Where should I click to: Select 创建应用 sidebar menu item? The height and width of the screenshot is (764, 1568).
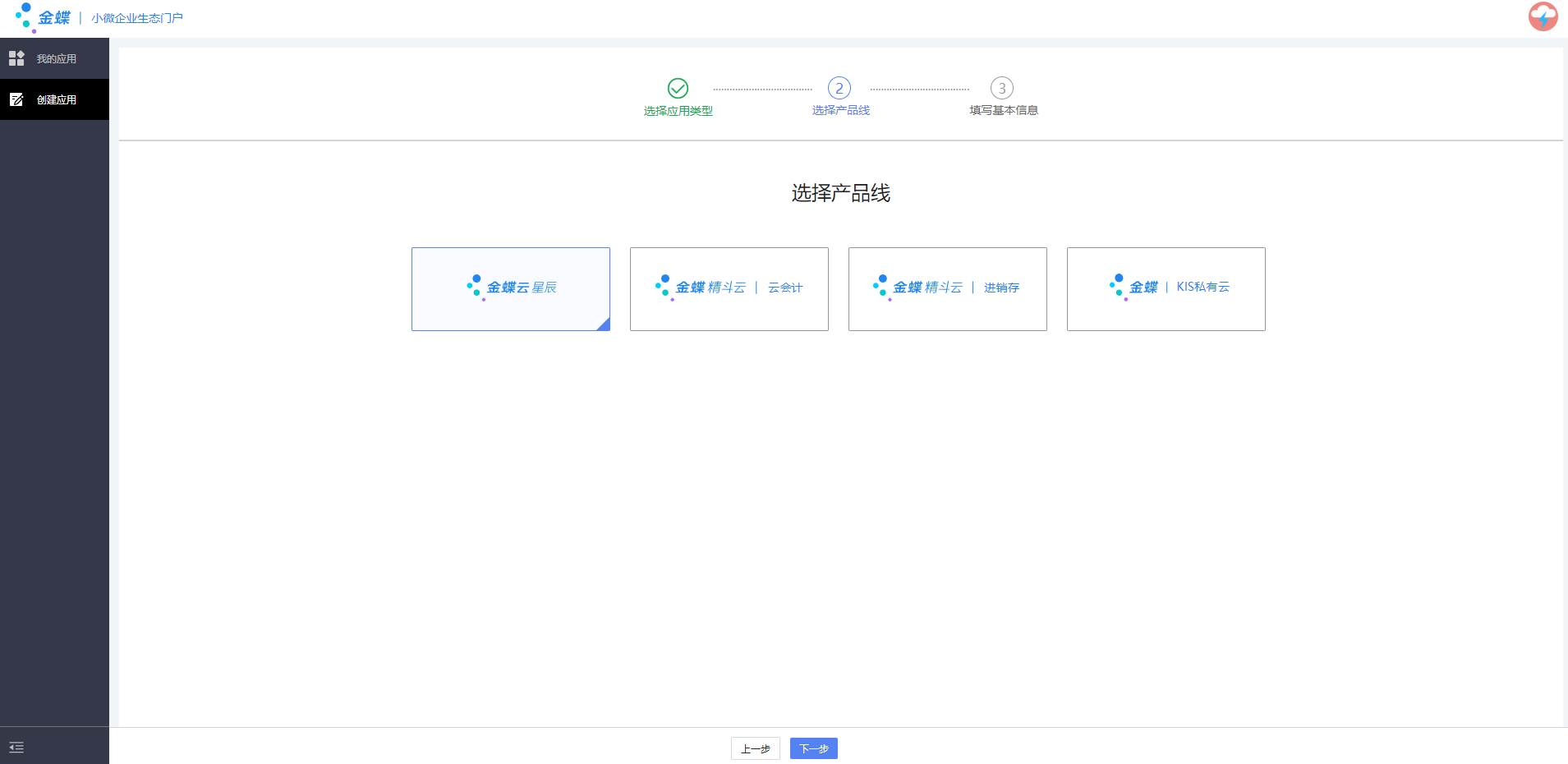(56, 99)
